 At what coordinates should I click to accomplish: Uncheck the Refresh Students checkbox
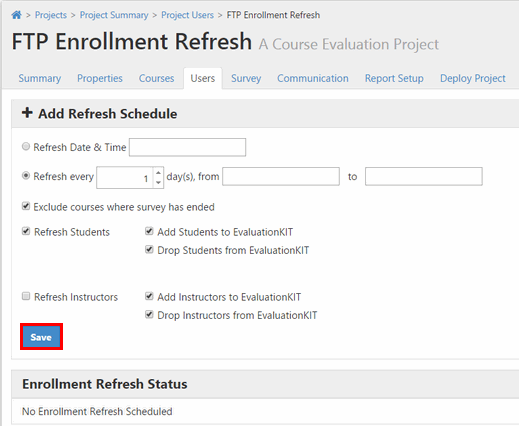(x=26, y=231)
